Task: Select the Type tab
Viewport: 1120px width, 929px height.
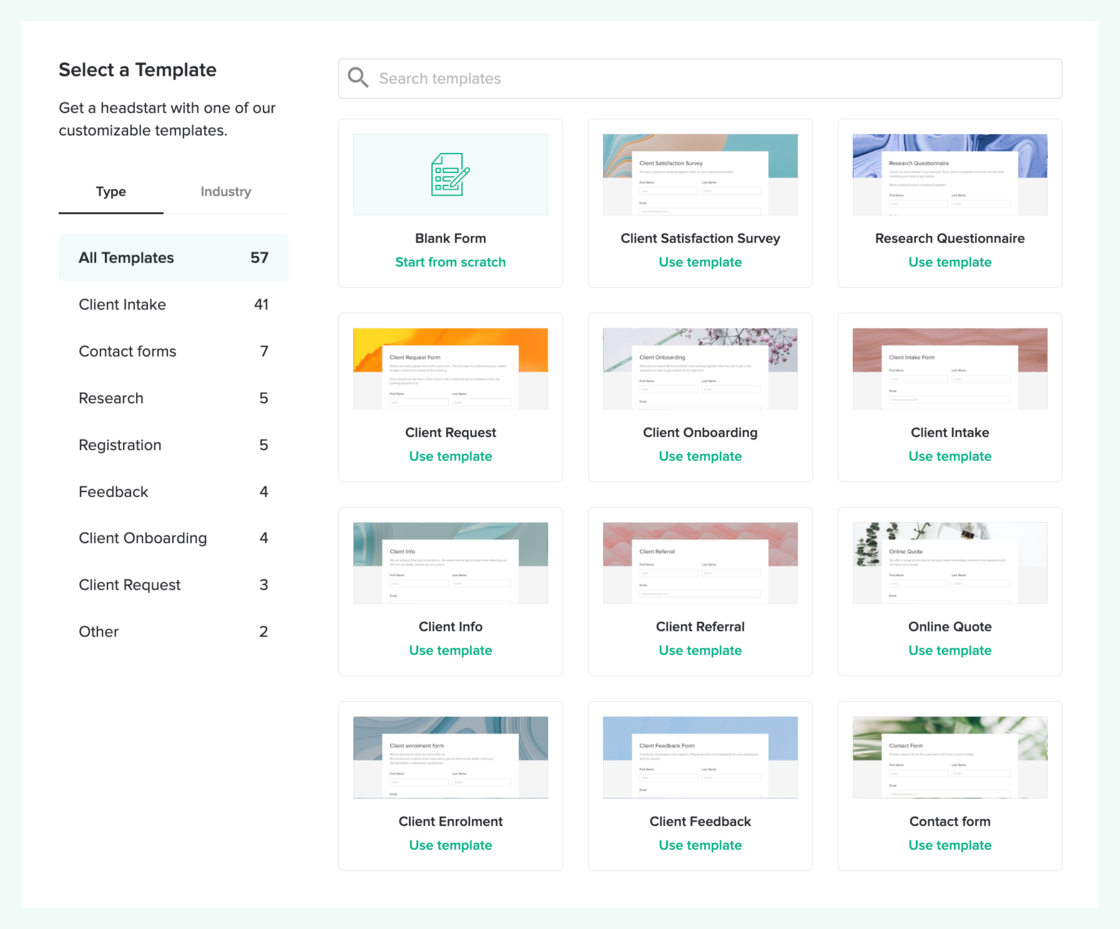Action: [x=111, y=192]
